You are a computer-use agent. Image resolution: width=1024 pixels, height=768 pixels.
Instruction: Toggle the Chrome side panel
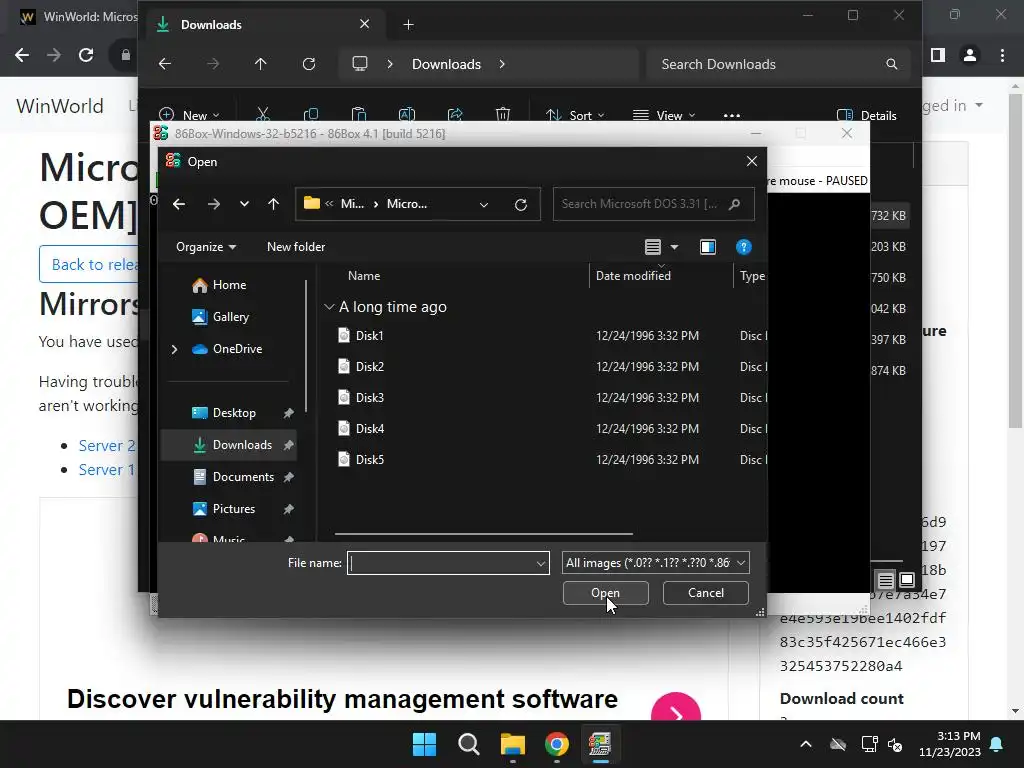938,56
